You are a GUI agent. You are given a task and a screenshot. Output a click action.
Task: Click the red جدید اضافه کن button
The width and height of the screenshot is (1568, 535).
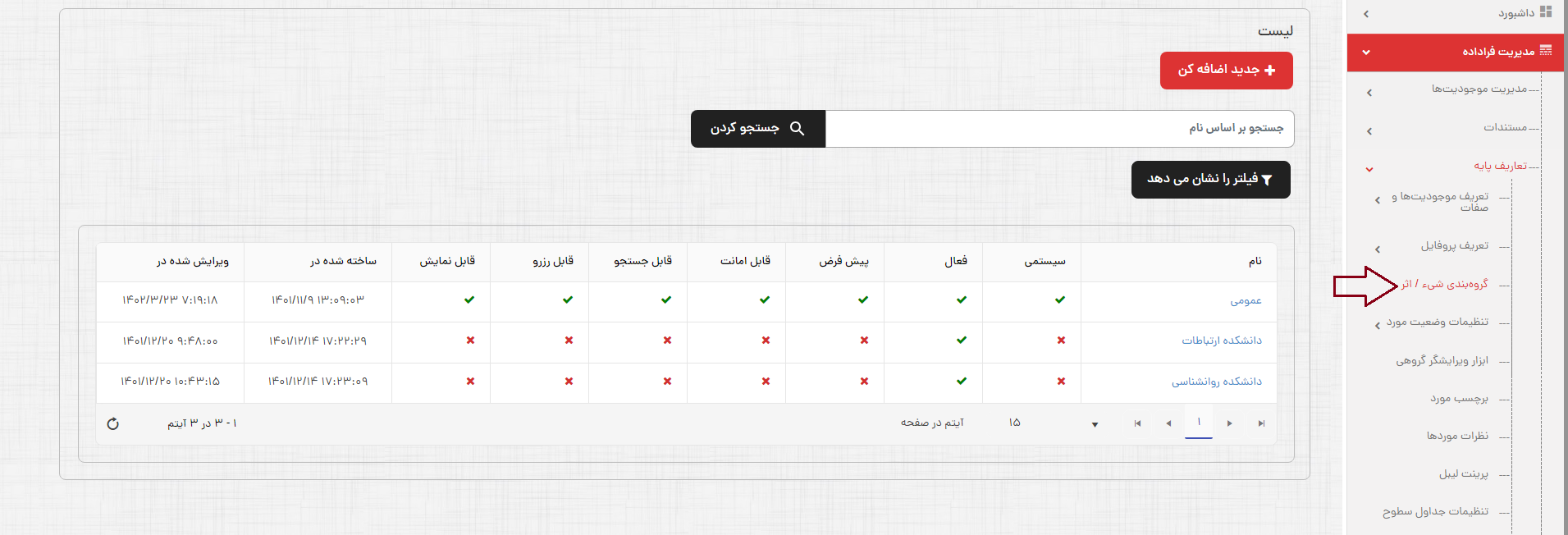(1226, 71)
